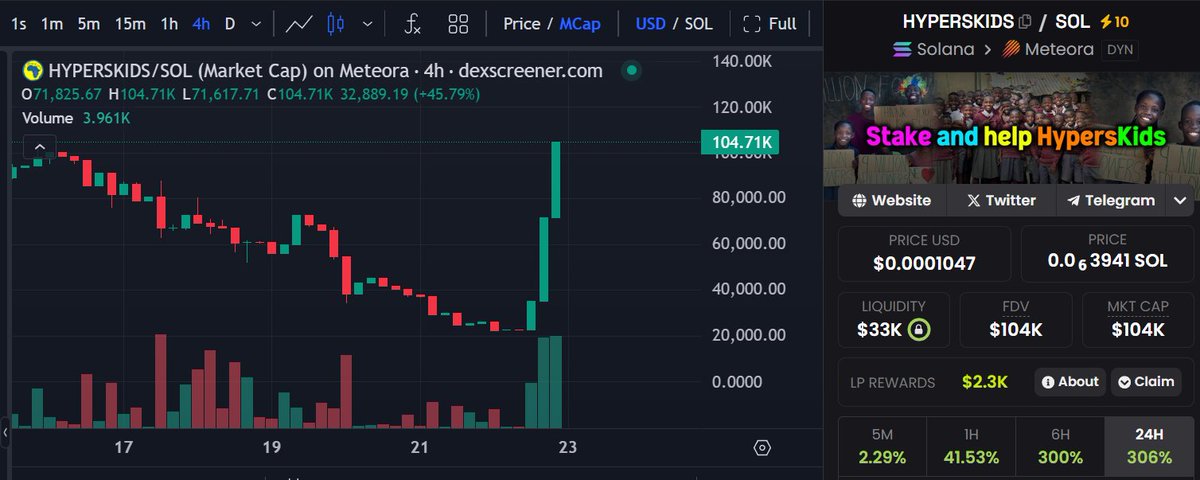Switch to the daily D timeframe
This screenshot has width=1200, height=480.
(x=230, y=23)
